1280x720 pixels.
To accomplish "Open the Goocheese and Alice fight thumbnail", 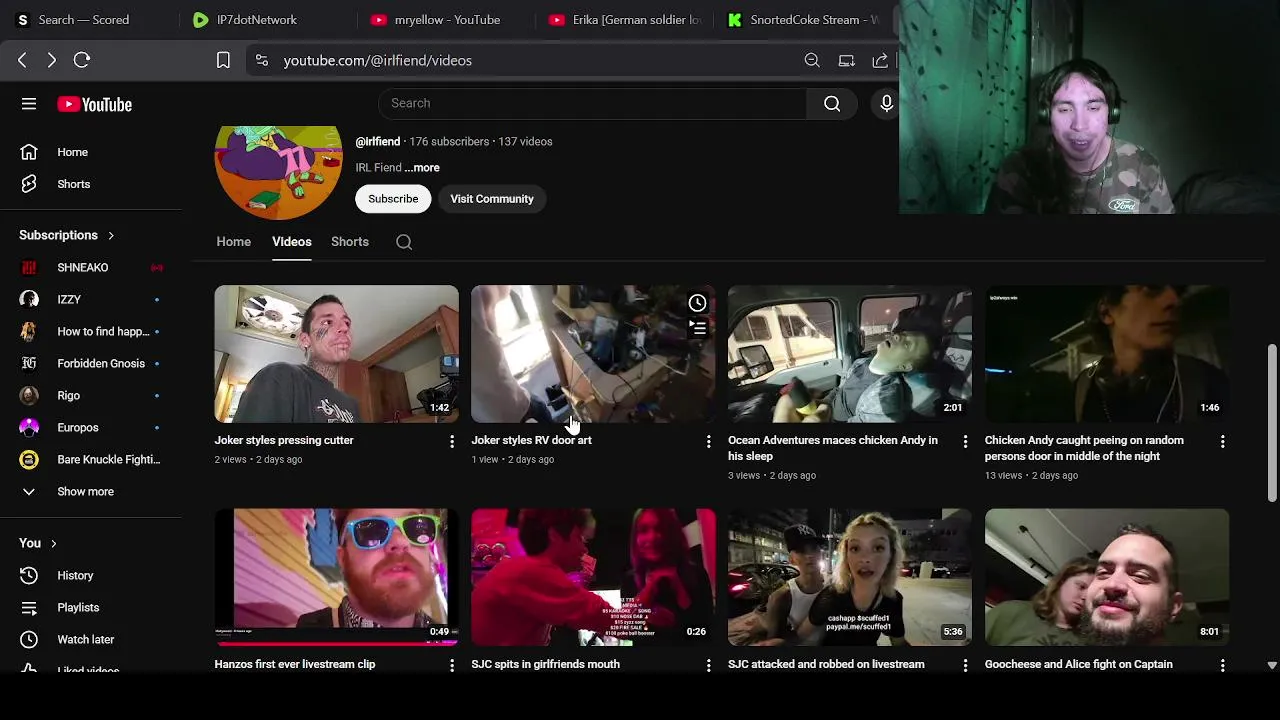I will tap(1107, 577).
